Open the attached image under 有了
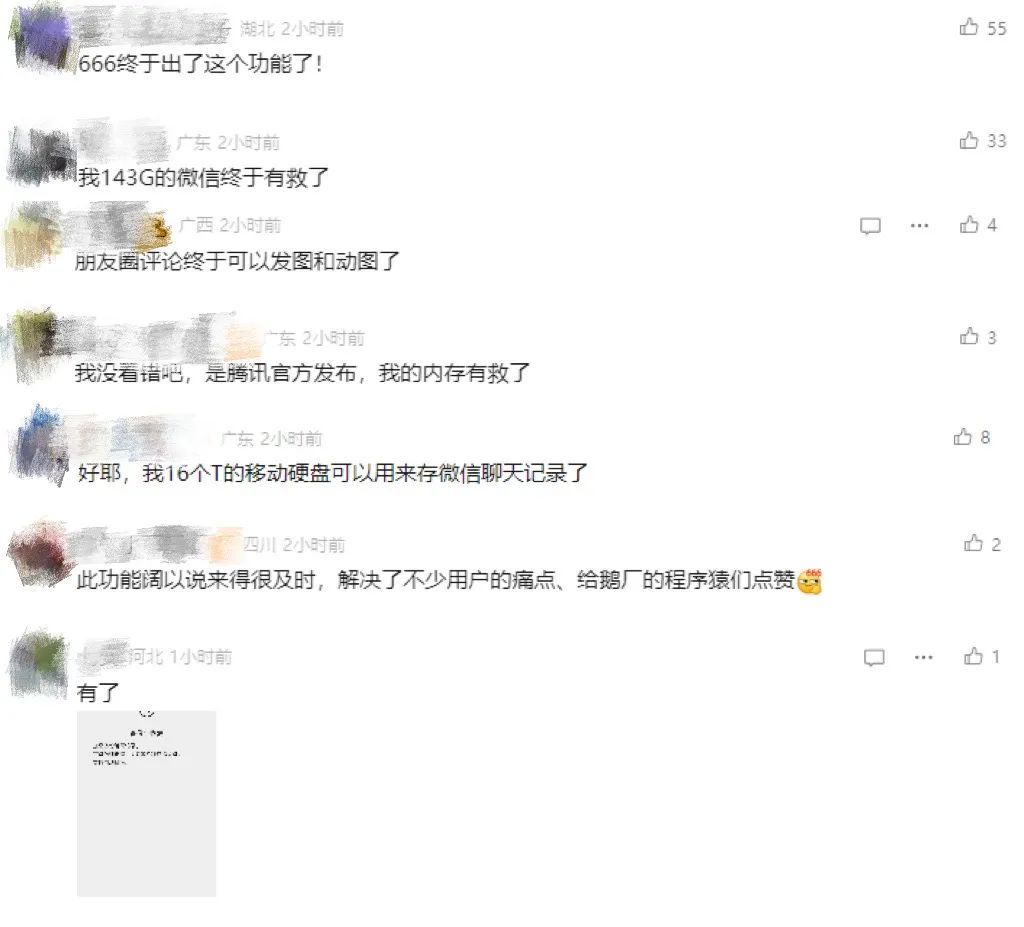1024x927 pixels. pyautogui.click(x=146, y=804)
